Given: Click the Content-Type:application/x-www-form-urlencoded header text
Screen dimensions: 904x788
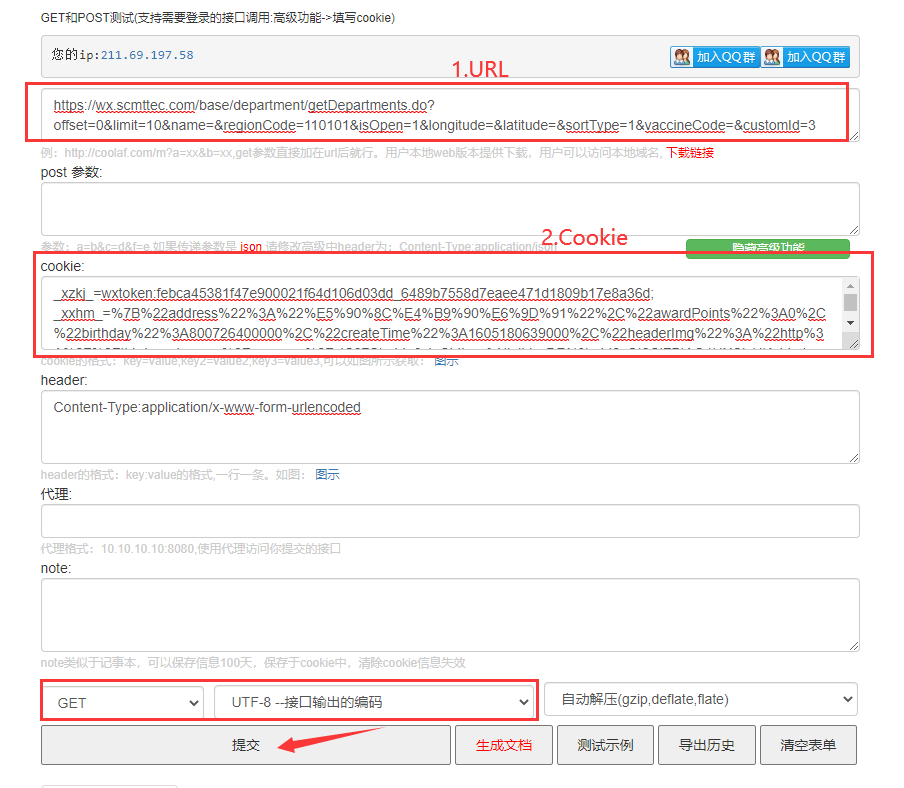Looking at the screenshot, I should [x=207, y=408].
